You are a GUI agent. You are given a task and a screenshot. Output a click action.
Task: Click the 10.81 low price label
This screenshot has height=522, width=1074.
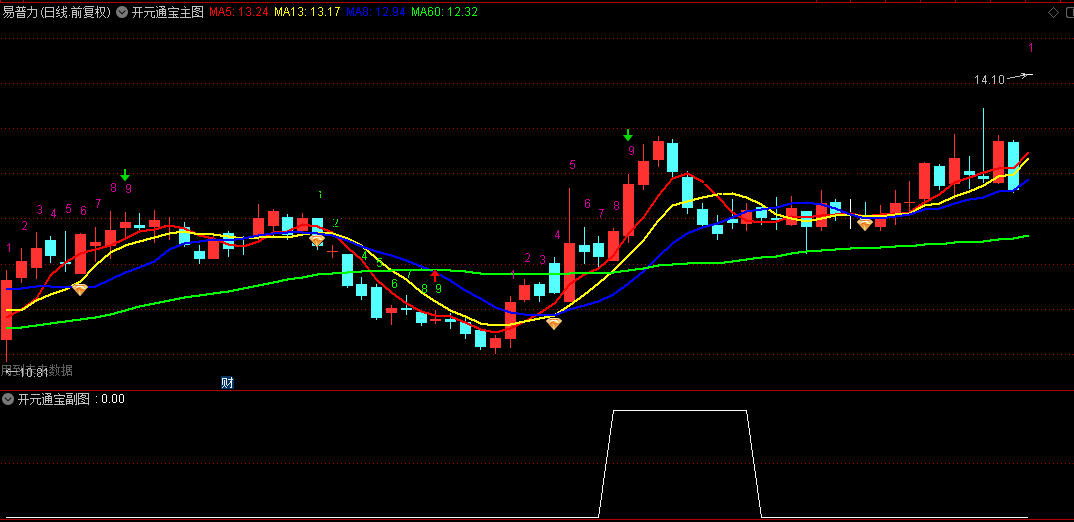point(33,373)
